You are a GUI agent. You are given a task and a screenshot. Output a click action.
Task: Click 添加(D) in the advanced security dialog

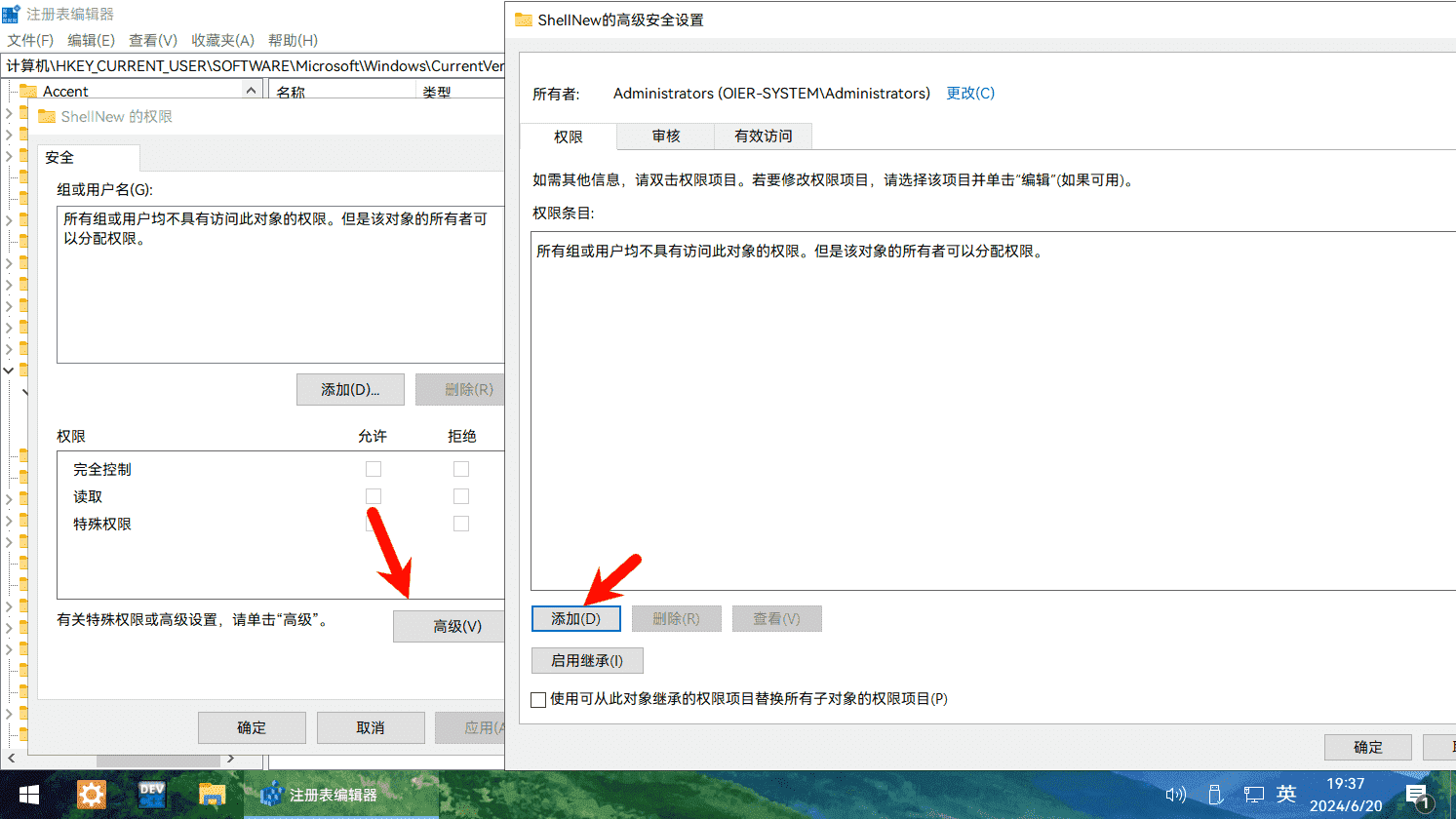575,618
